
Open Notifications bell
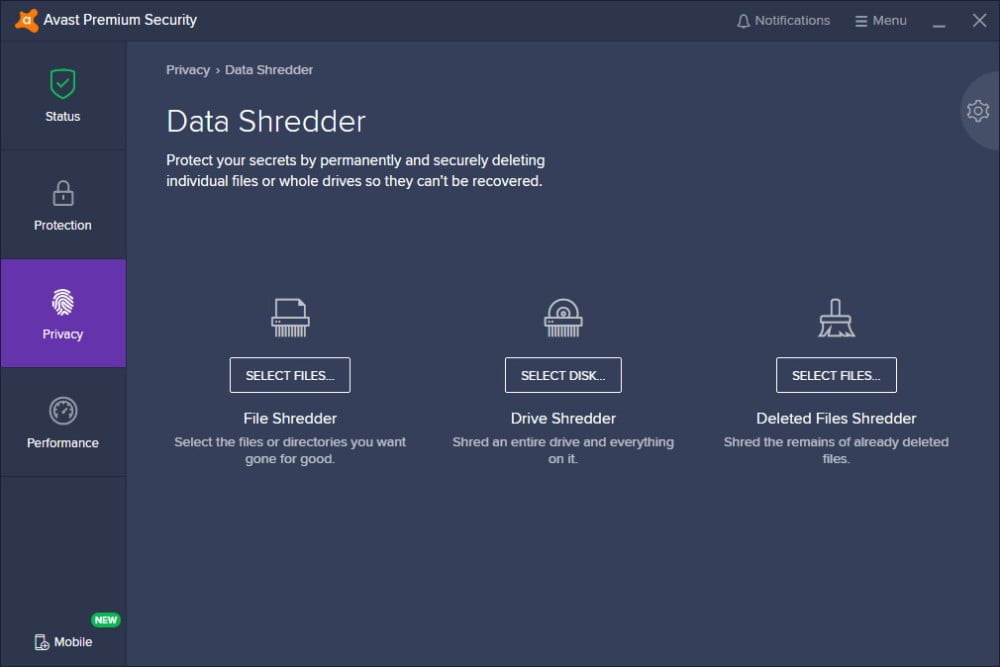coord(783,20)
